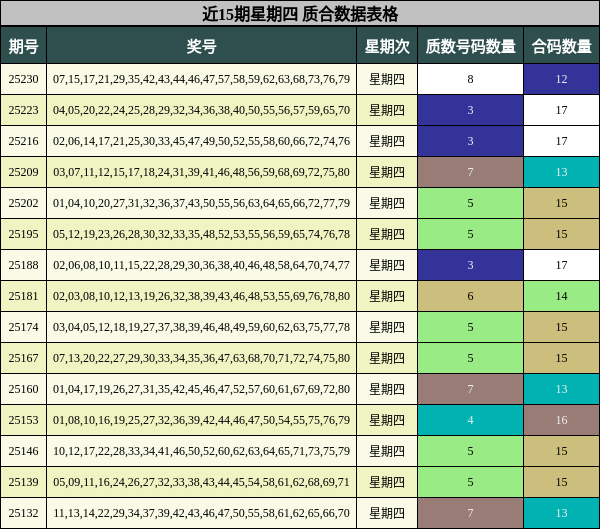Image resolution: width=600 pixels, height=529 pixels.
Task: Click issue number 25174
Action: click(23, 327)
